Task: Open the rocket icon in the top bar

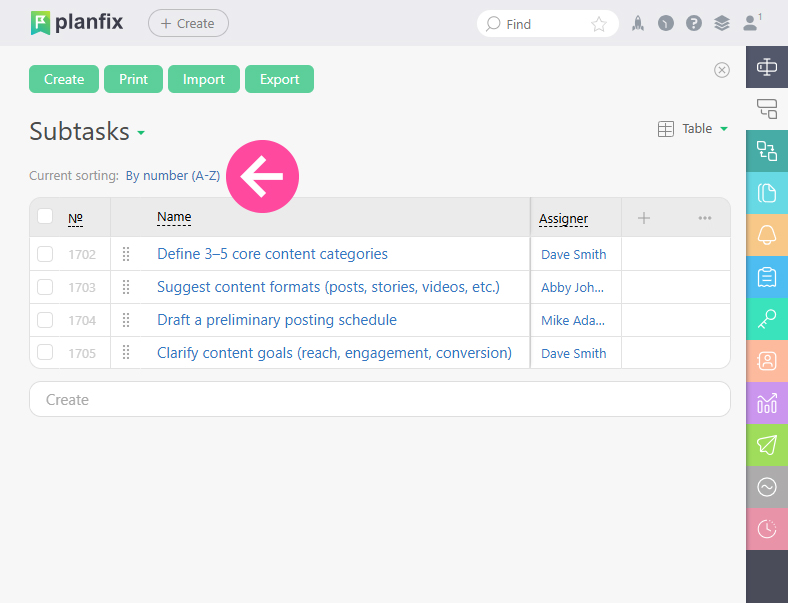Action: tap(638, 24)
